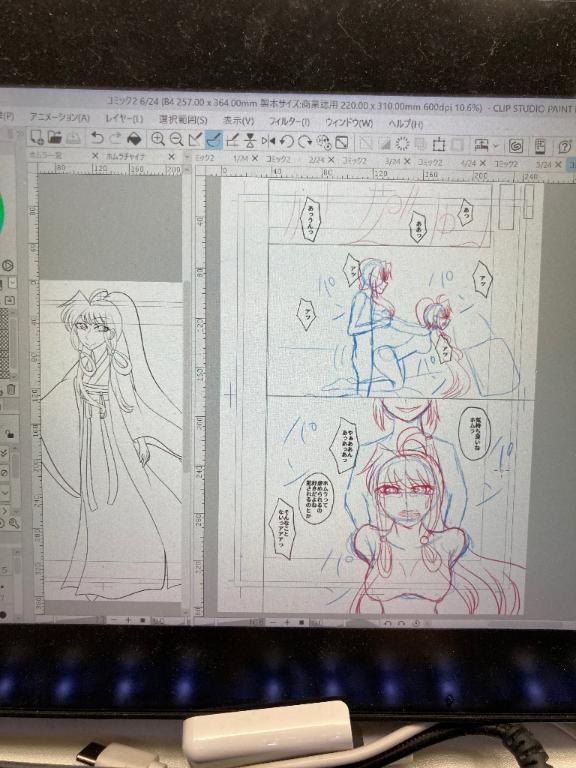Click the scale/rotate transform icon
576x768 pixels.
point(195,140)
